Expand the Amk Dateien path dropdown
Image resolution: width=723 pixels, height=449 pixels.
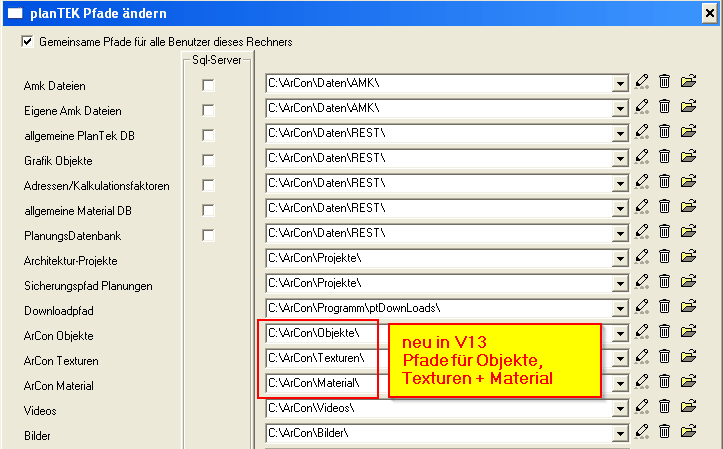point(620,83)
